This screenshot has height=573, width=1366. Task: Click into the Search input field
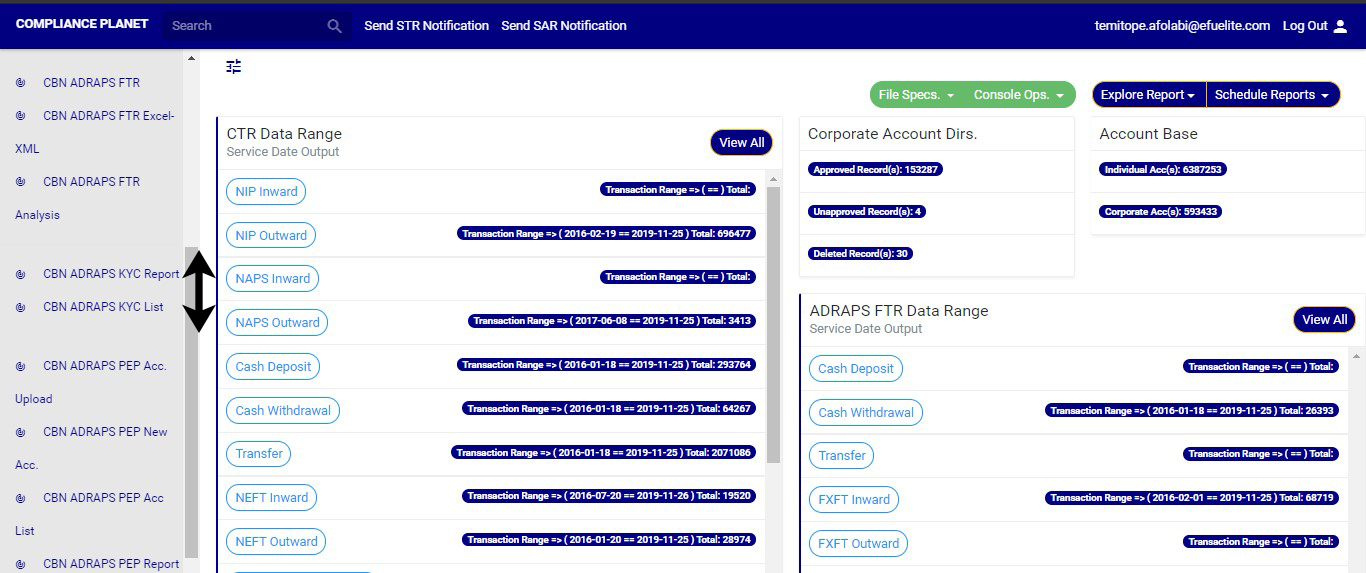point(245,26)
